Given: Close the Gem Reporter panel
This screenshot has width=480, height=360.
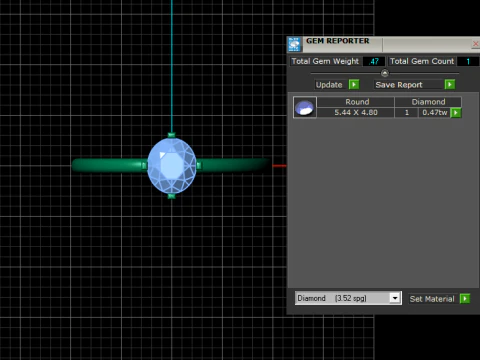Looking at the screenshot, I should [476, 44].
